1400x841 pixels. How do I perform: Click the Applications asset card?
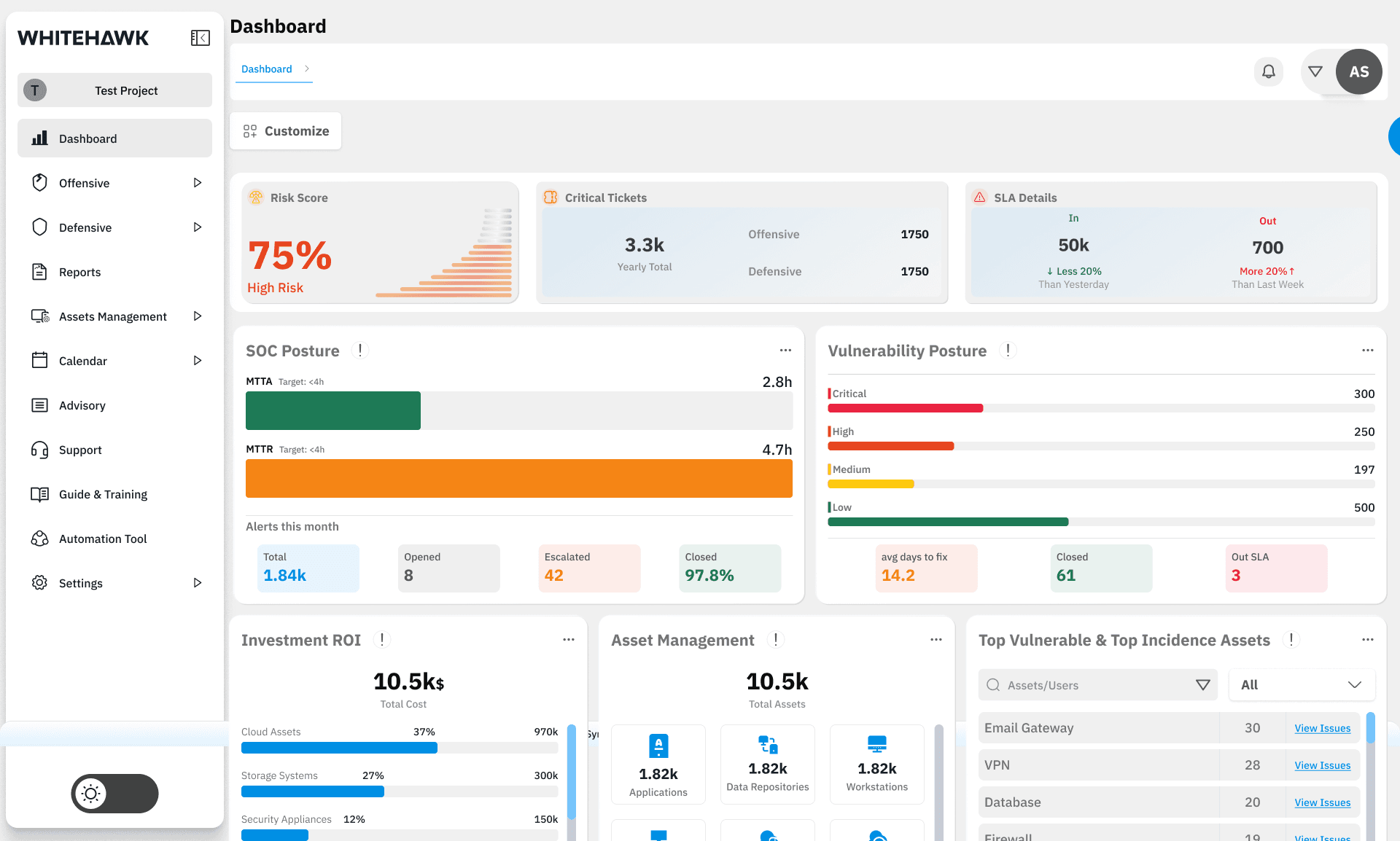pos(658,764)
